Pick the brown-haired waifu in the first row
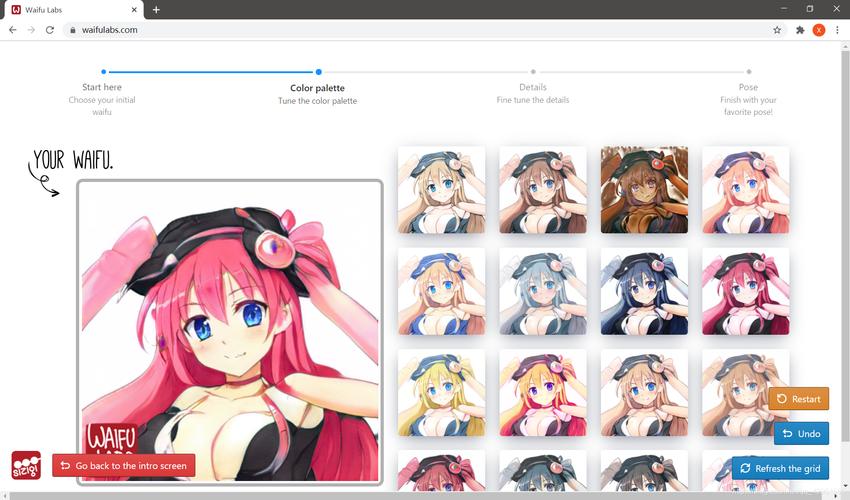850x500 pixels. click(543, 190)
